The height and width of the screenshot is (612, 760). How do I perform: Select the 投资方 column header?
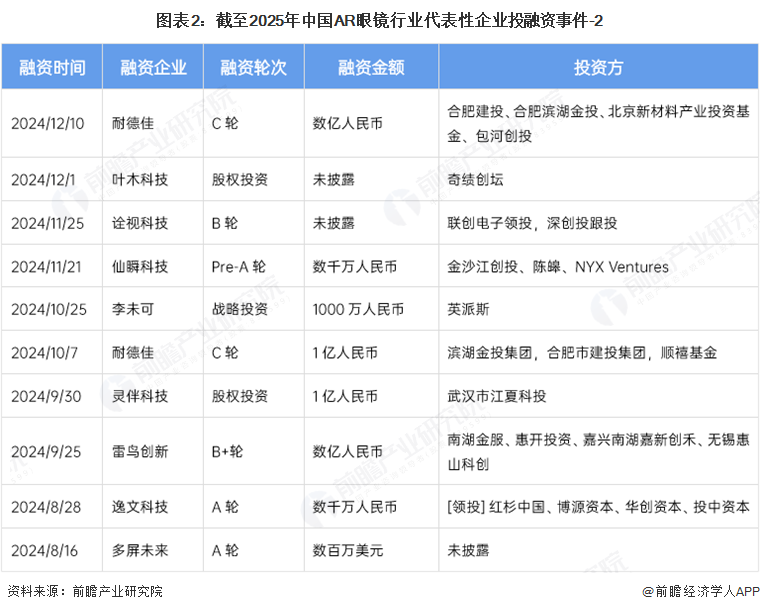[599, 67]
